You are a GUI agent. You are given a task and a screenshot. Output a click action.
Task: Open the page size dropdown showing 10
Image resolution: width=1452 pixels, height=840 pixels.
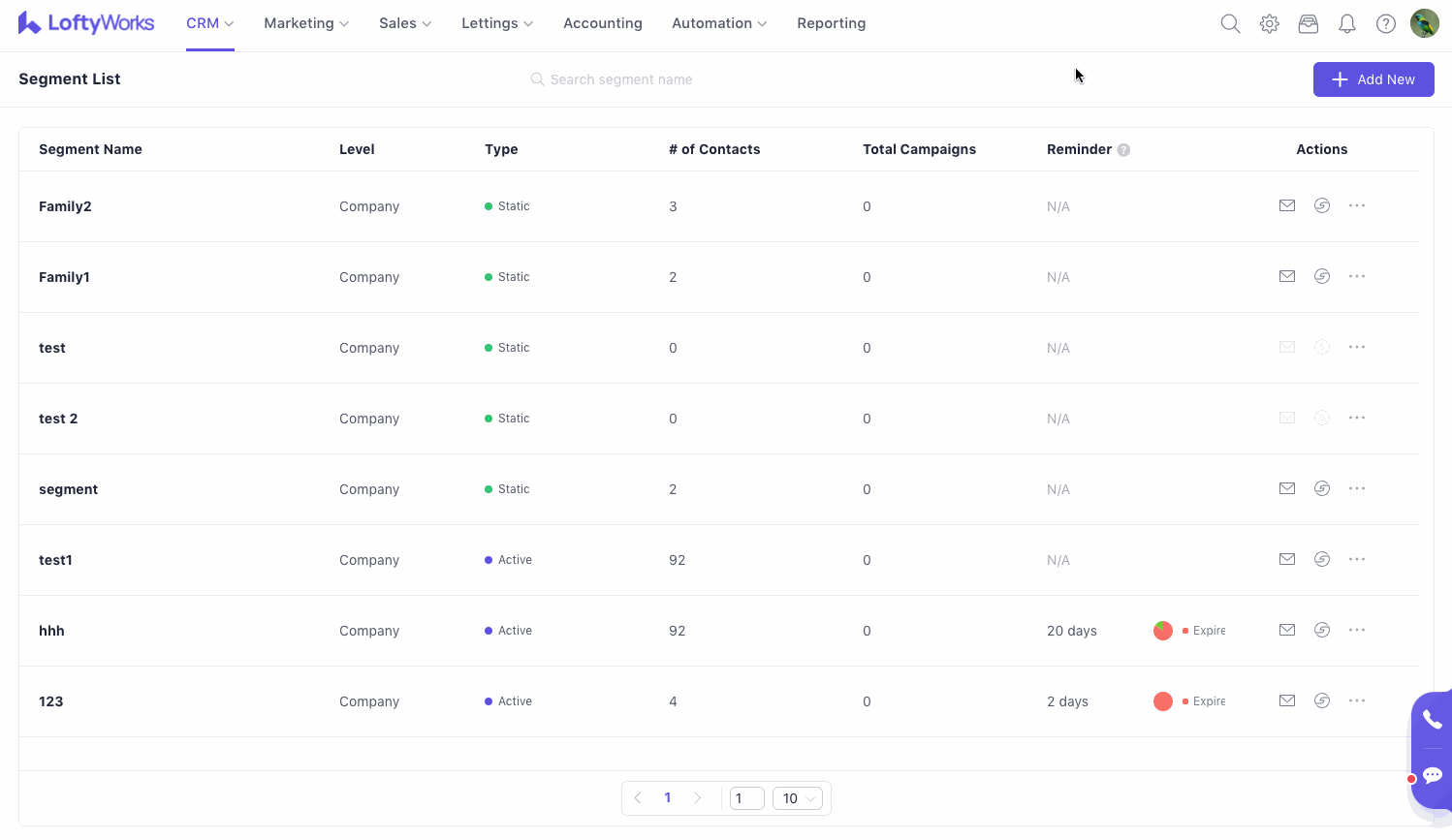coord(798,798)
